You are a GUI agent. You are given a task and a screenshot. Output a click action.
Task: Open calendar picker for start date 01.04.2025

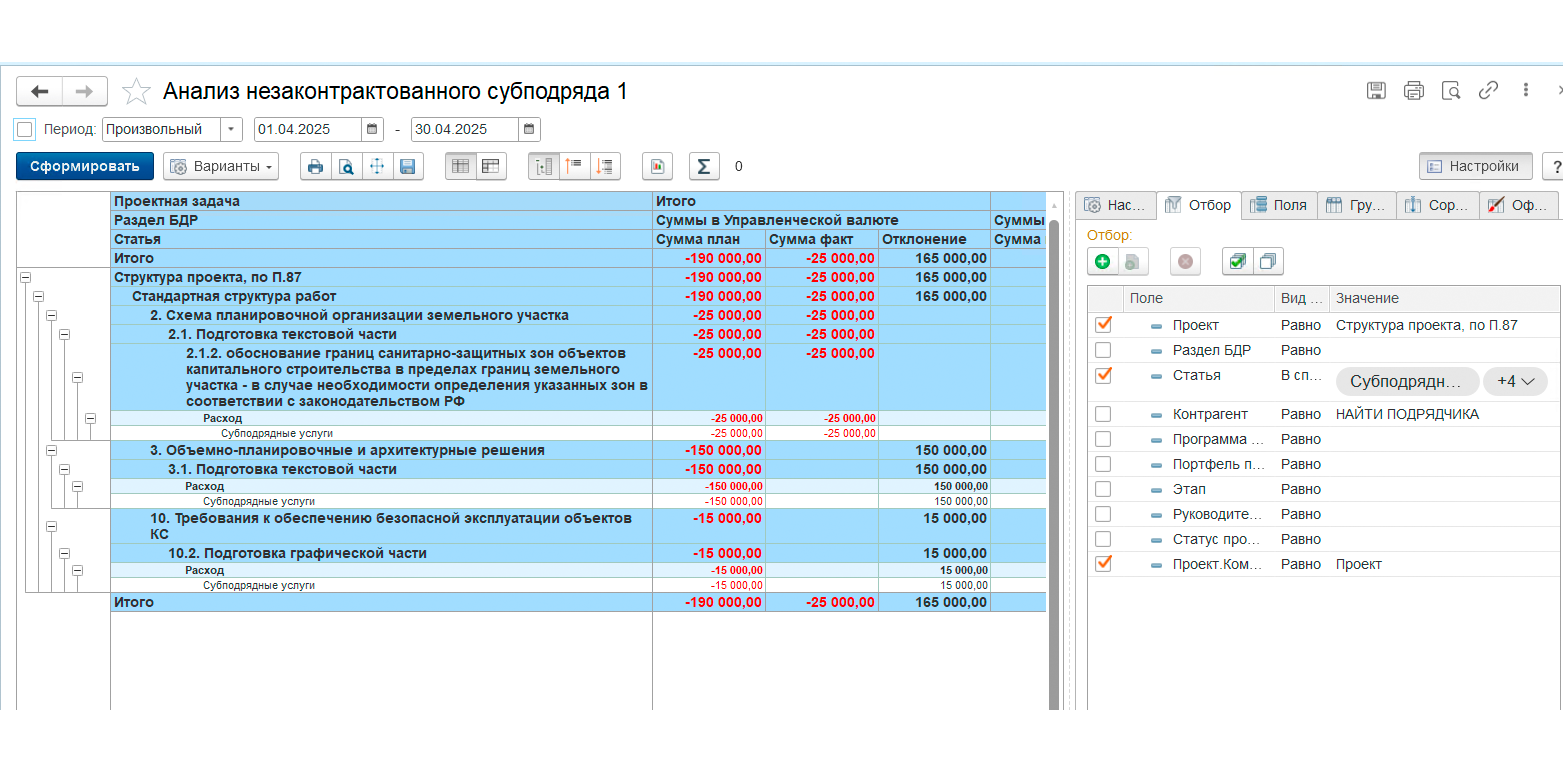(372, 129)
